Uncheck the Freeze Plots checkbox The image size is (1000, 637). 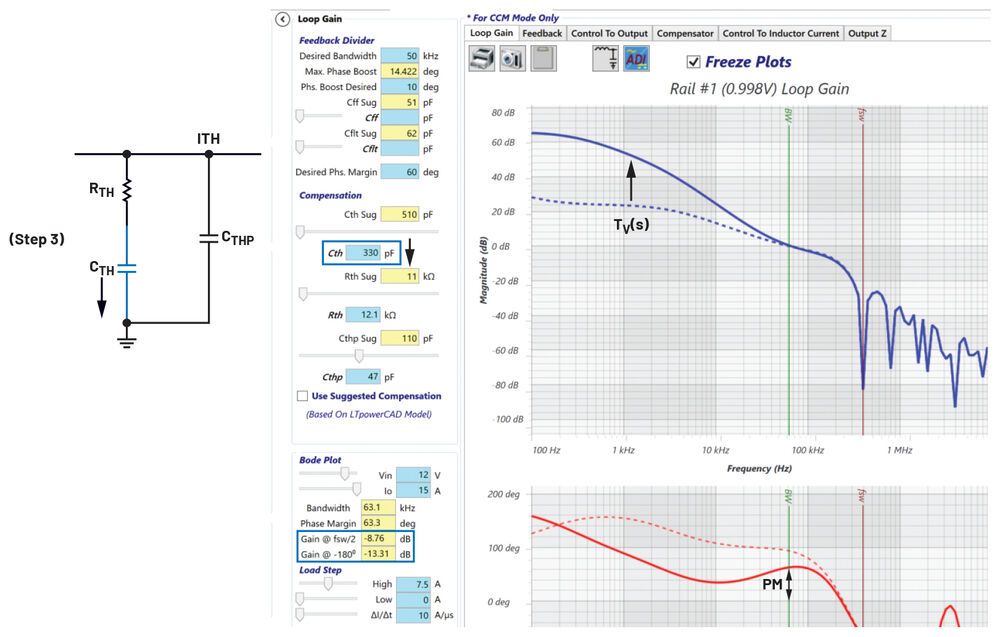694,61
